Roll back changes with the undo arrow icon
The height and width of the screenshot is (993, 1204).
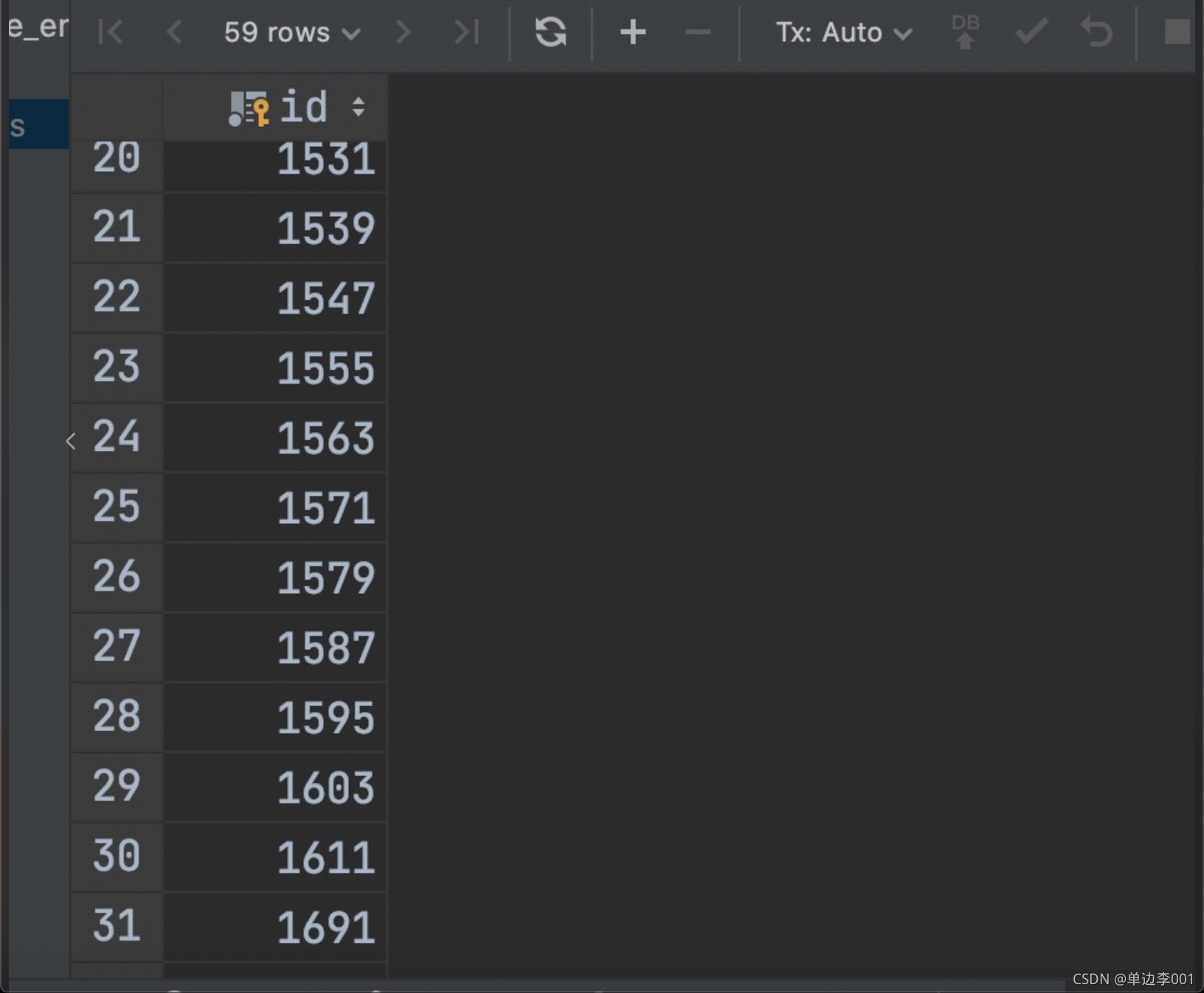(1096, 32)
